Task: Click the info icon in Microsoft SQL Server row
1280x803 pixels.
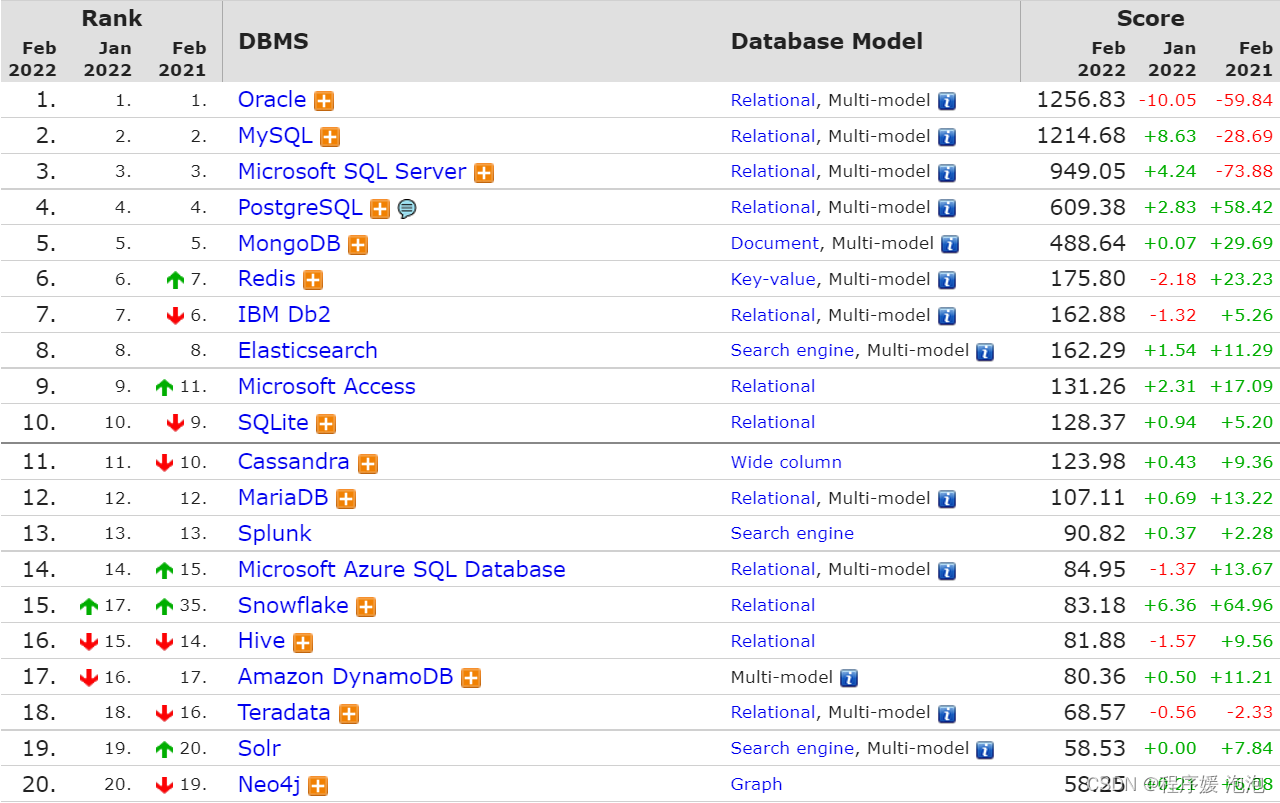Action: click(947, 172)
